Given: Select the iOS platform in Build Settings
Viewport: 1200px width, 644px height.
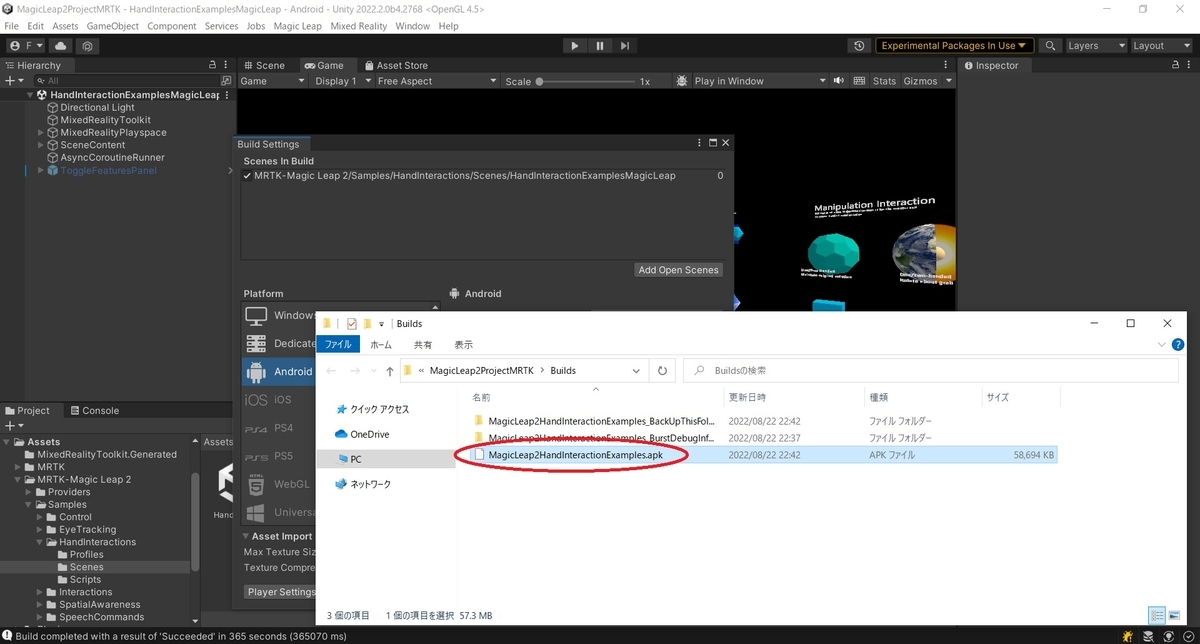Looking at the screenshot, I should click(279, 400).
